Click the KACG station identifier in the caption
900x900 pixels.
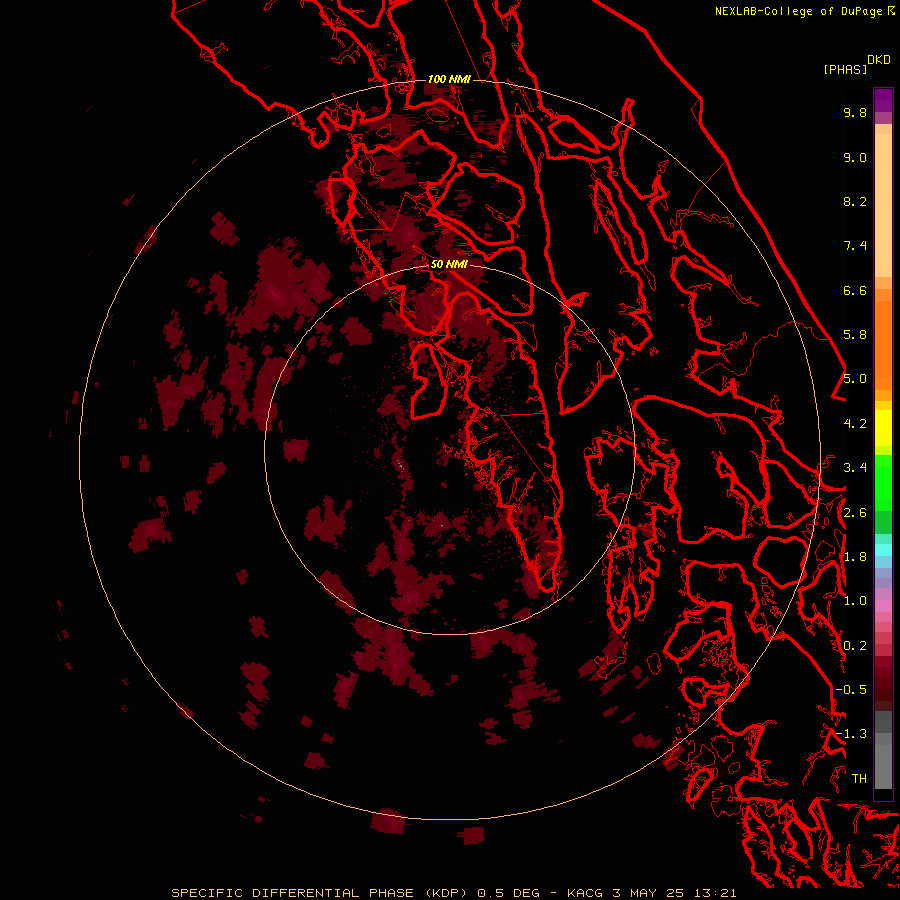point(585,893)
